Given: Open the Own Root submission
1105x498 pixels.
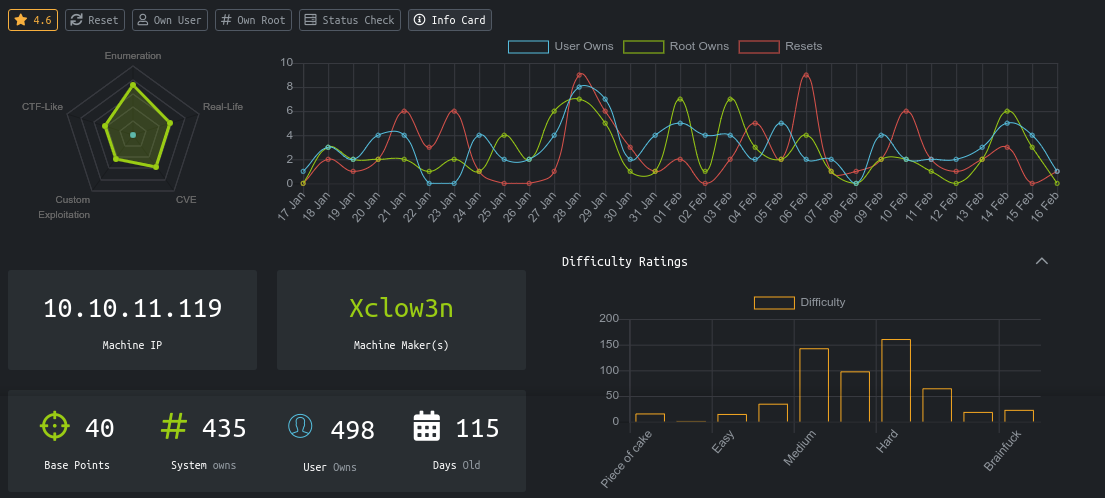Looking at the screenshot, I should click(253, 20).
